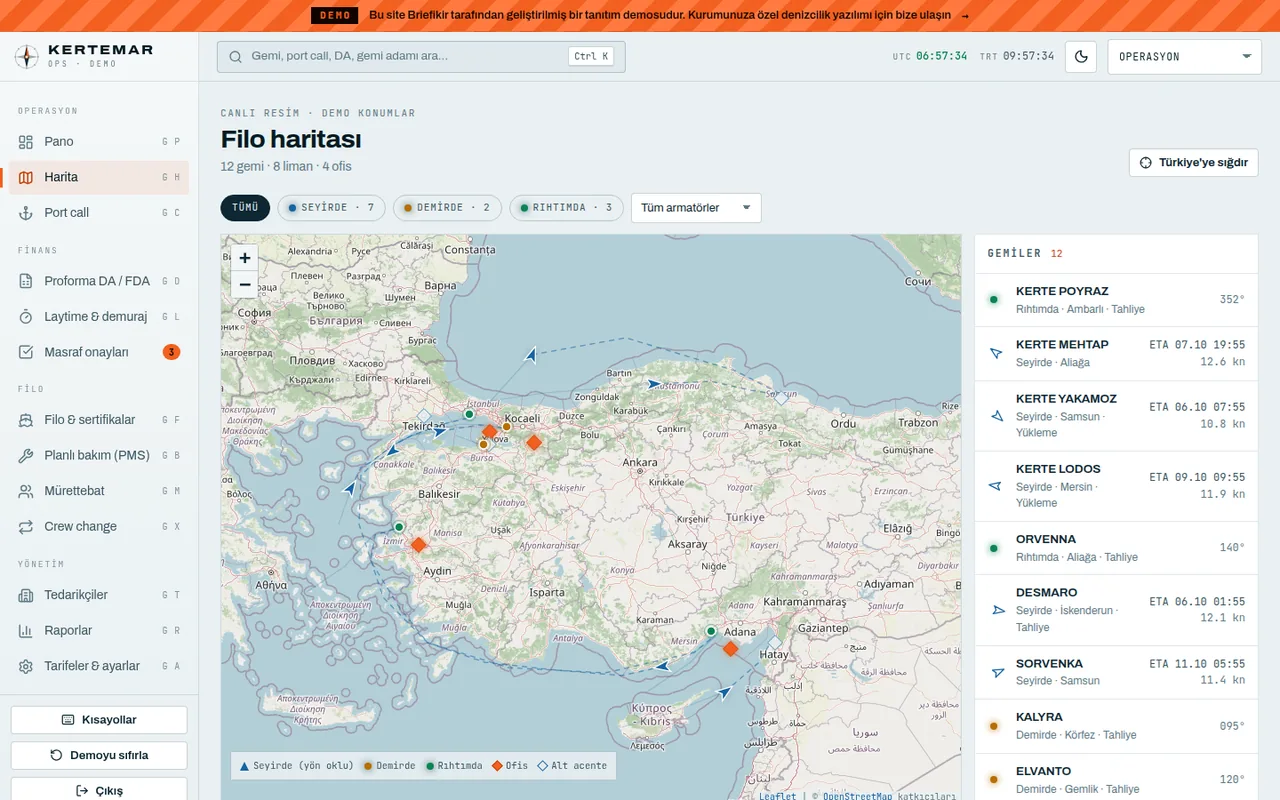Click the orange office diamond near Adana
Viewport: 1280px width, 800px height.
pyautogui.click(x=730, y=649)
